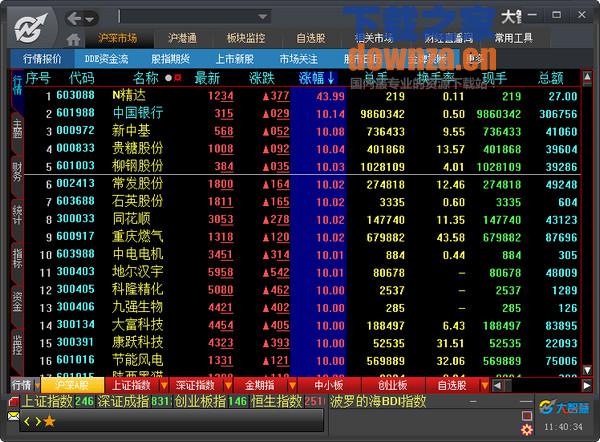This screenshot has width=600, height=442.
Task: Expand 深证指数 tab dropdown arrow
Action: click(228, 385)
